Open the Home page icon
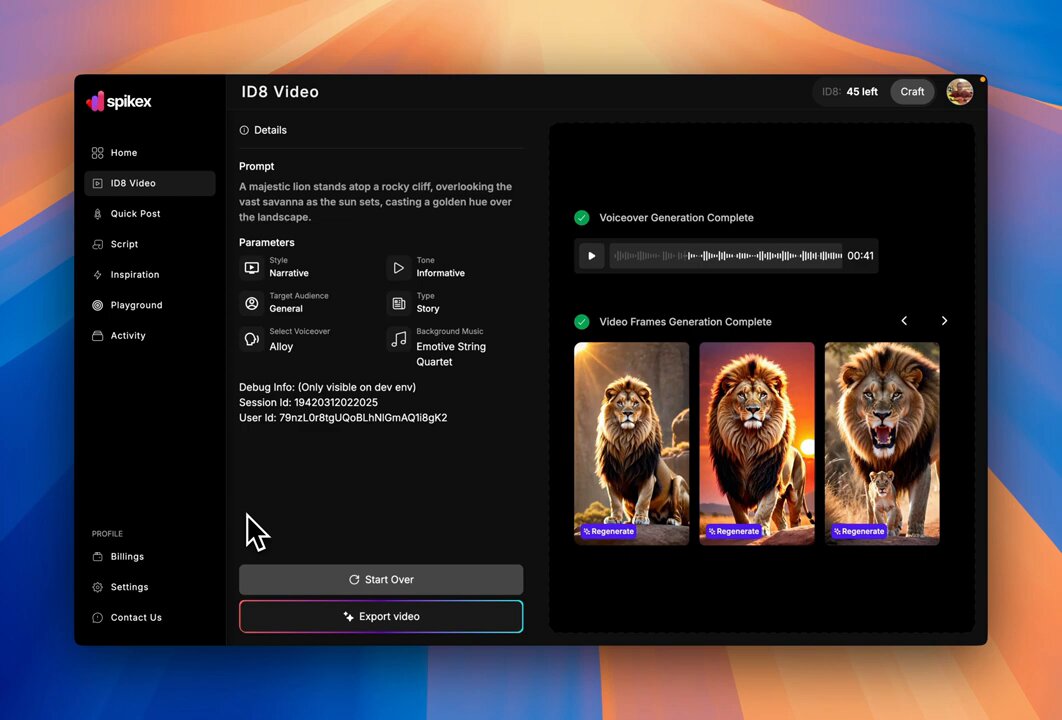The width and height of the screenshot is (1062, 720). click(x=98, y=153)
